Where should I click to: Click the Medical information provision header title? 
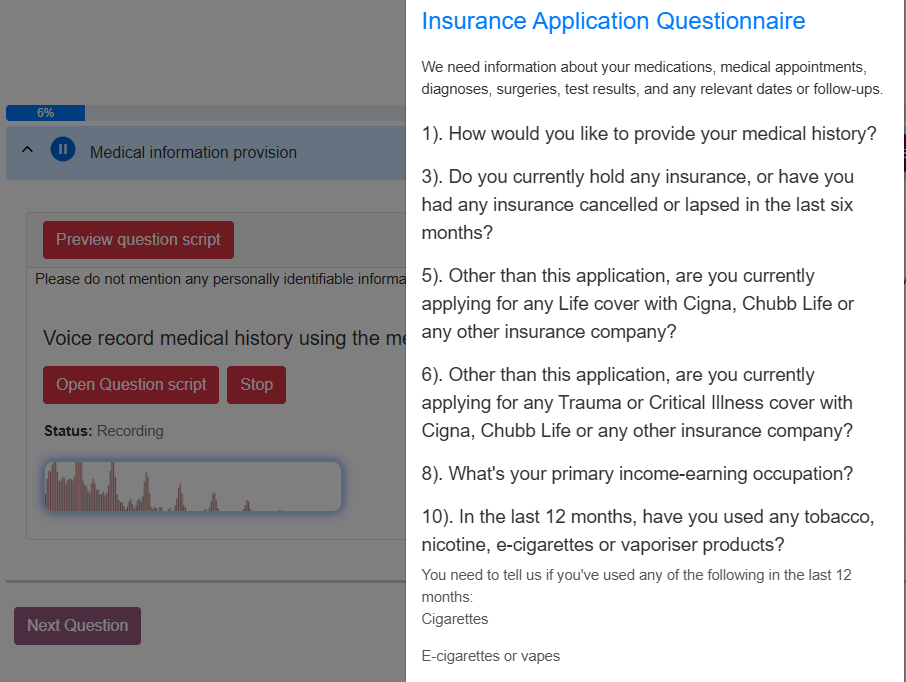coord(193,153)
